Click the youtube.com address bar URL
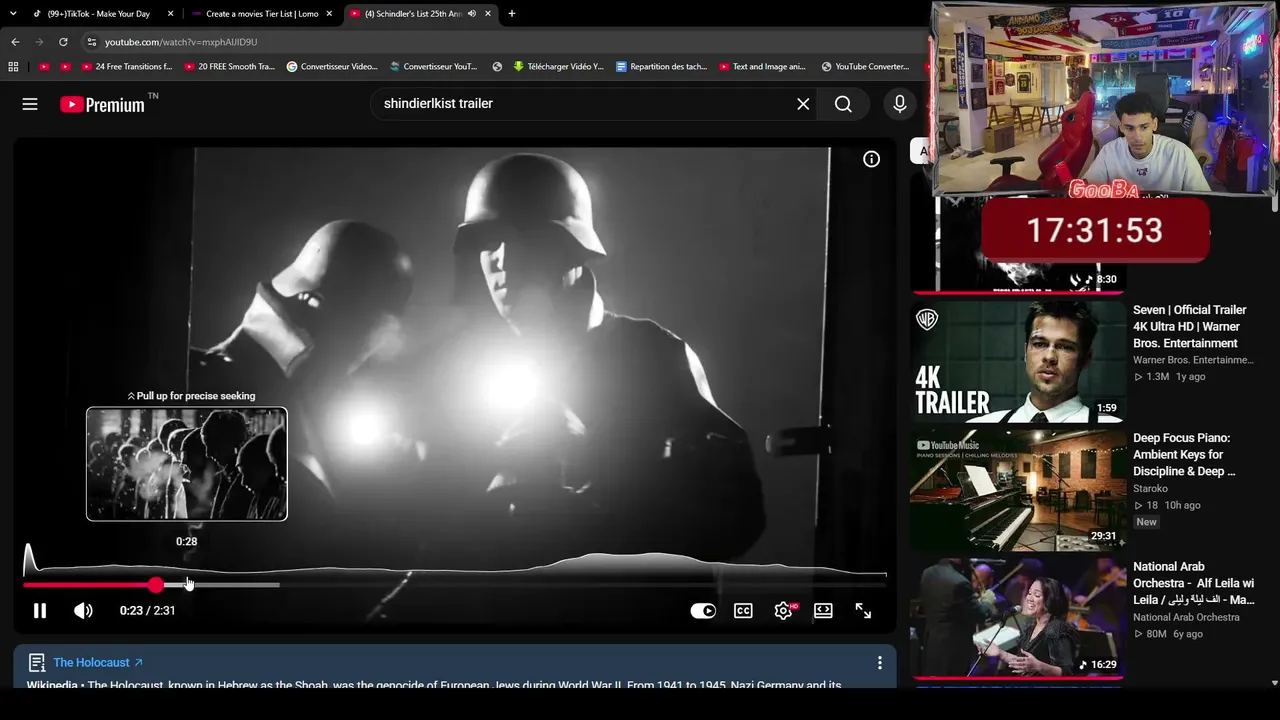 point(181,42)
